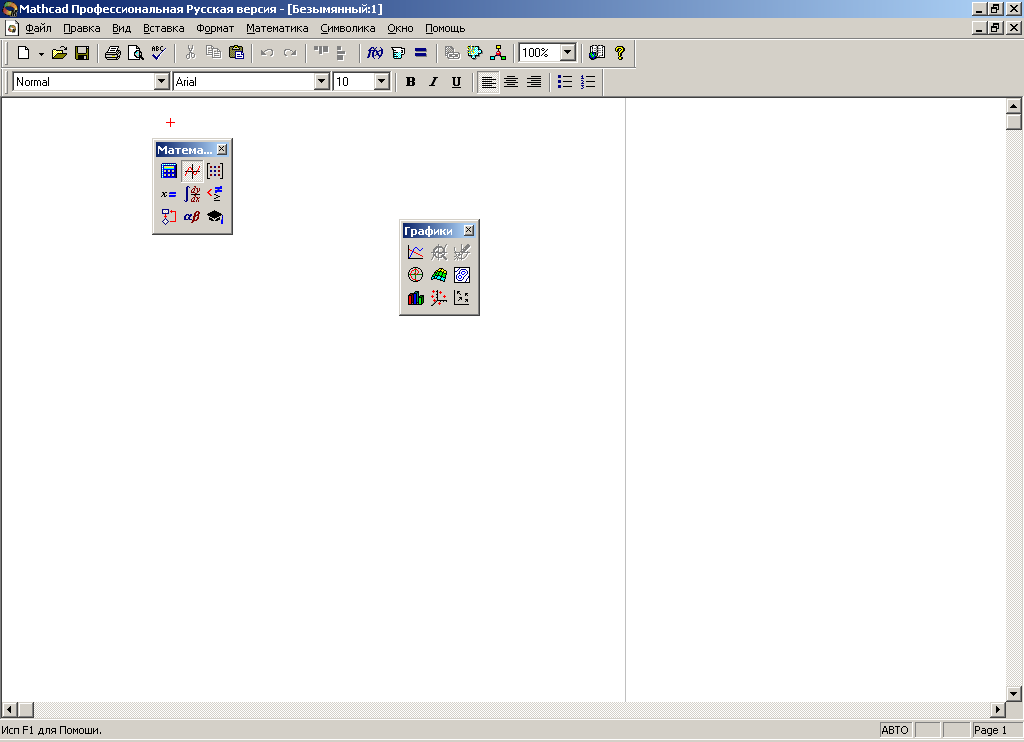Insert hyperlink icon in toolbar
Screen dimensions: 1024x742
pyautogui.click(x=452, y=53)
